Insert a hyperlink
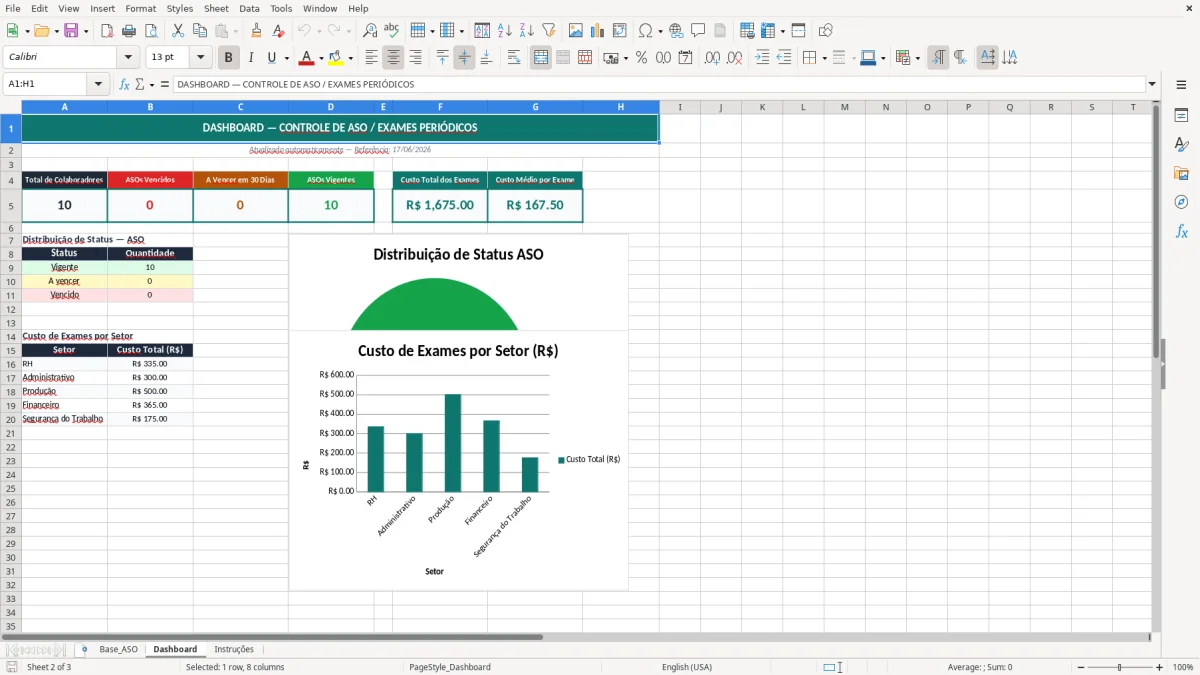1200x675 pixels. [676, 31]
